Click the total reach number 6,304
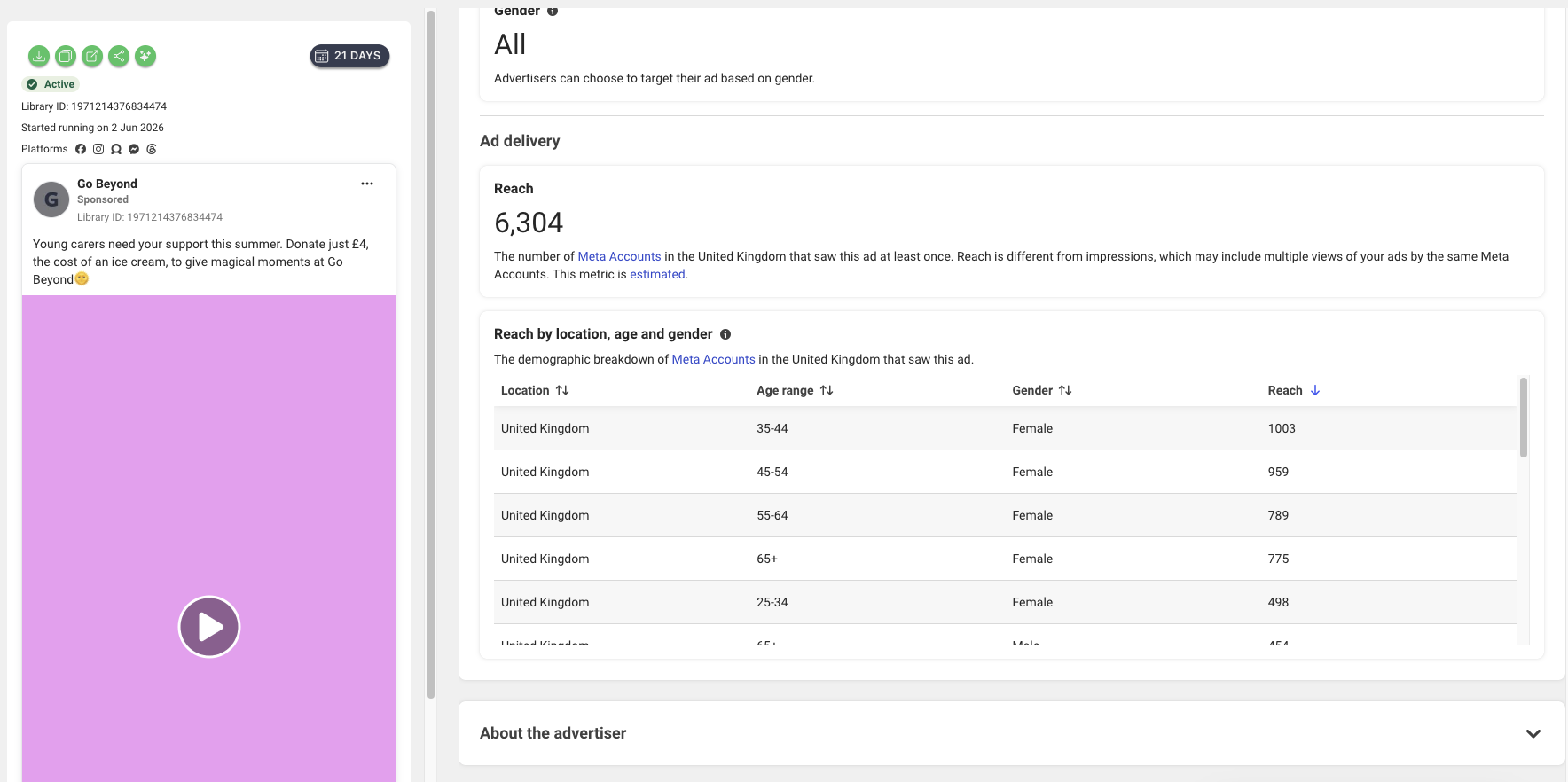This screenshot has height=782, width=1568. click(x=529, y=223)
